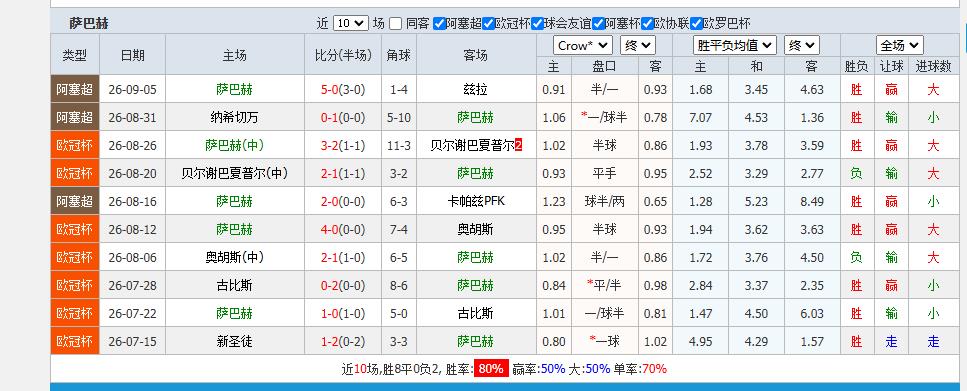Open team 卡帕兹PFK

(475, 201)
